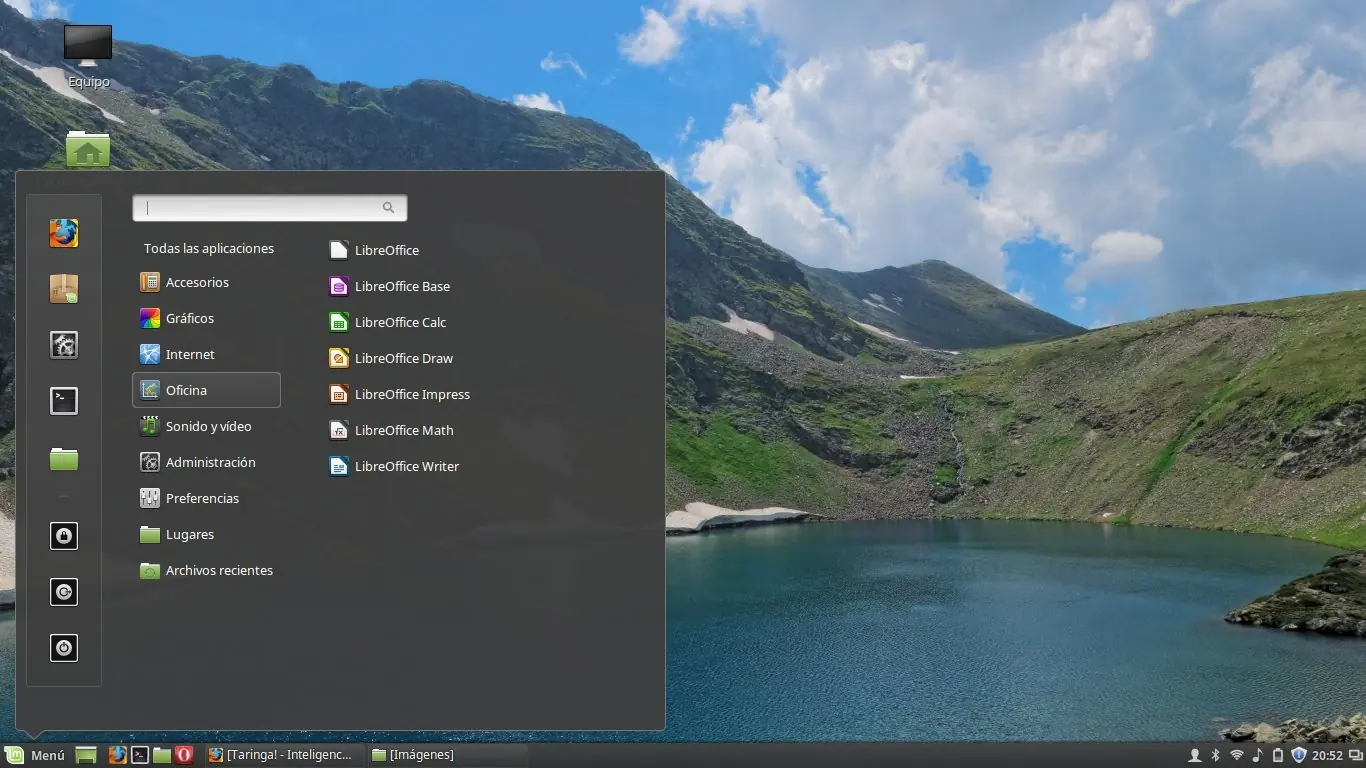Lock the screen with the padlock icon
The width and height of the screenshot is (1366, 768).
tap(63, 536)
